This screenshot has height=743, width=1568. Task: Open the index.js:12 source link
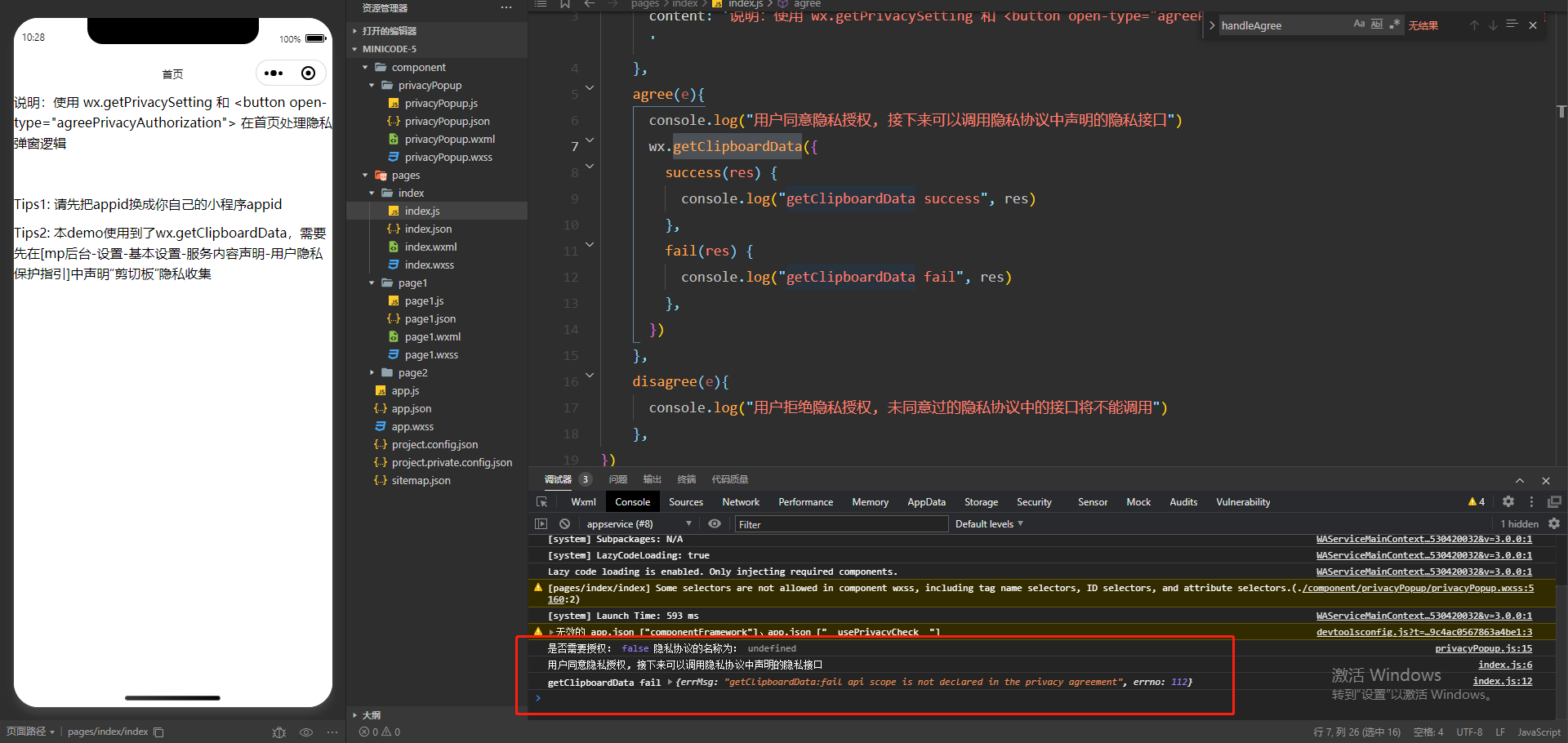pos(1502,681)
